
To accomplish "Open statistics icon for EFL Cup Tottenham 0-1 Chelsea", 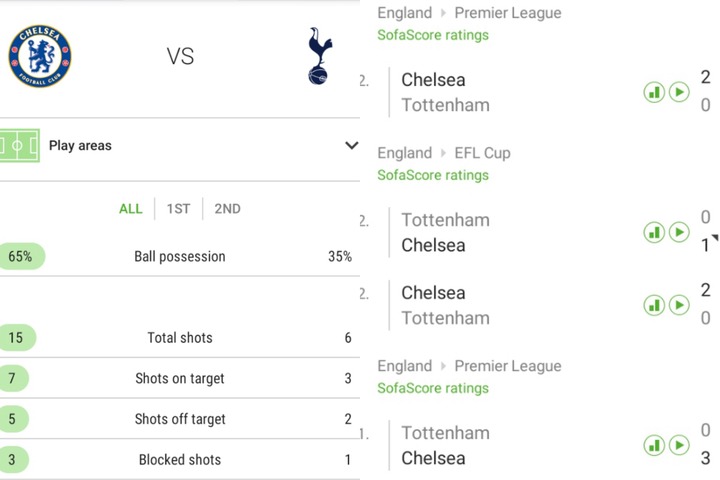I will coord(654,232).
